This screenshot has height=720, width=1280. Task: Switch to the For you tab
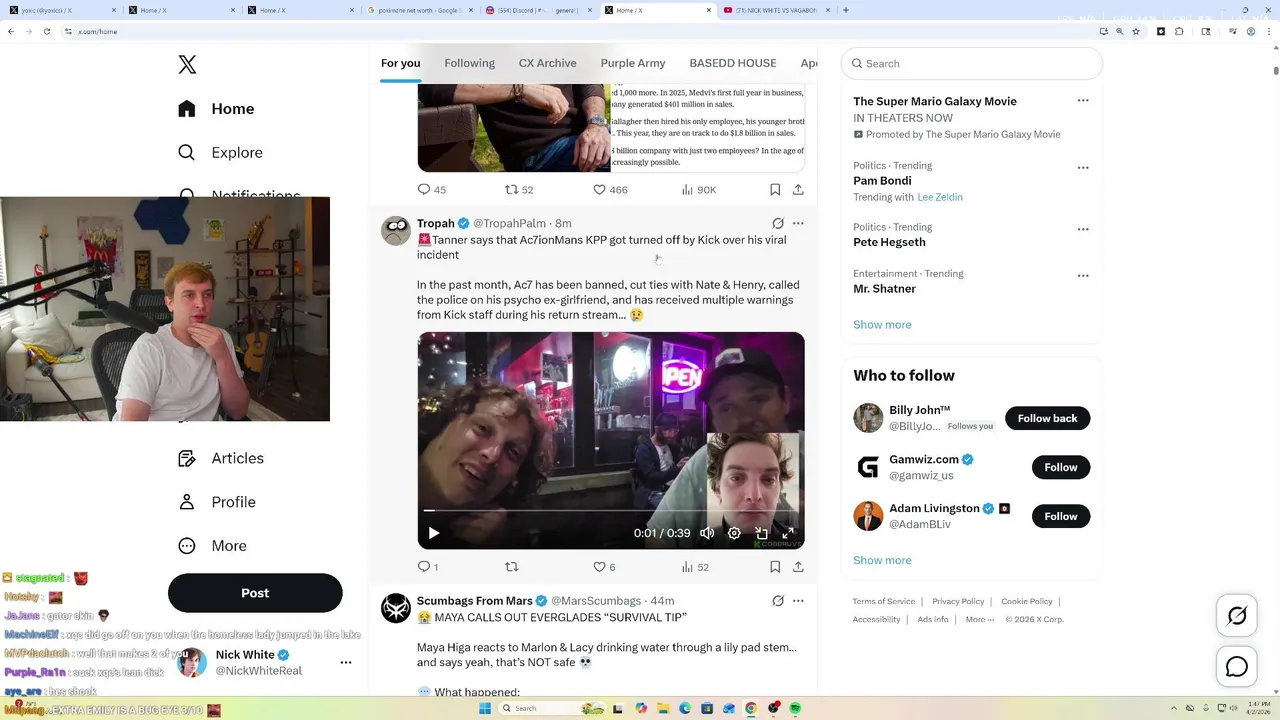coord(400,63)
